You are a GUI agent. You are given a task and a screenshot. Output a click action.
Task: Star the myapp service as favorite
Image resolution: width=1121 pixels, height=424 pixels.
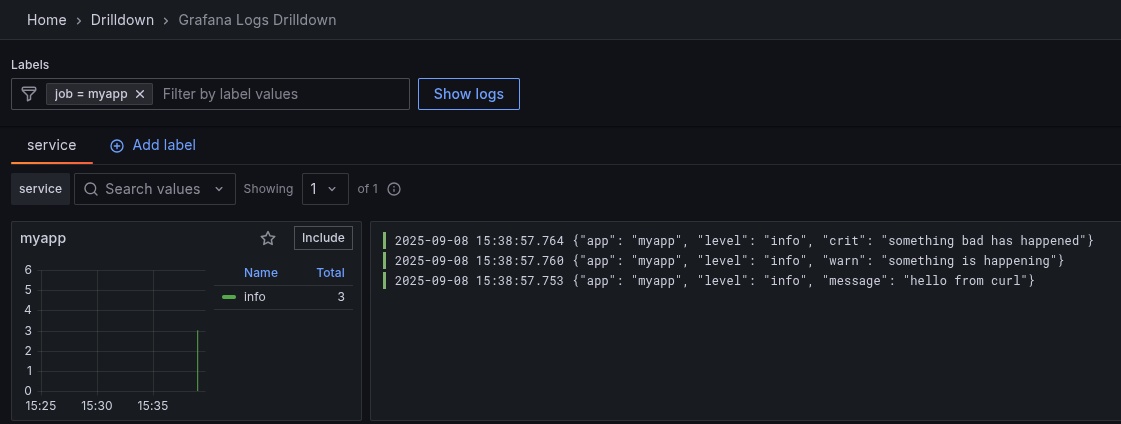pyautogui.click(x=268, y=238)
